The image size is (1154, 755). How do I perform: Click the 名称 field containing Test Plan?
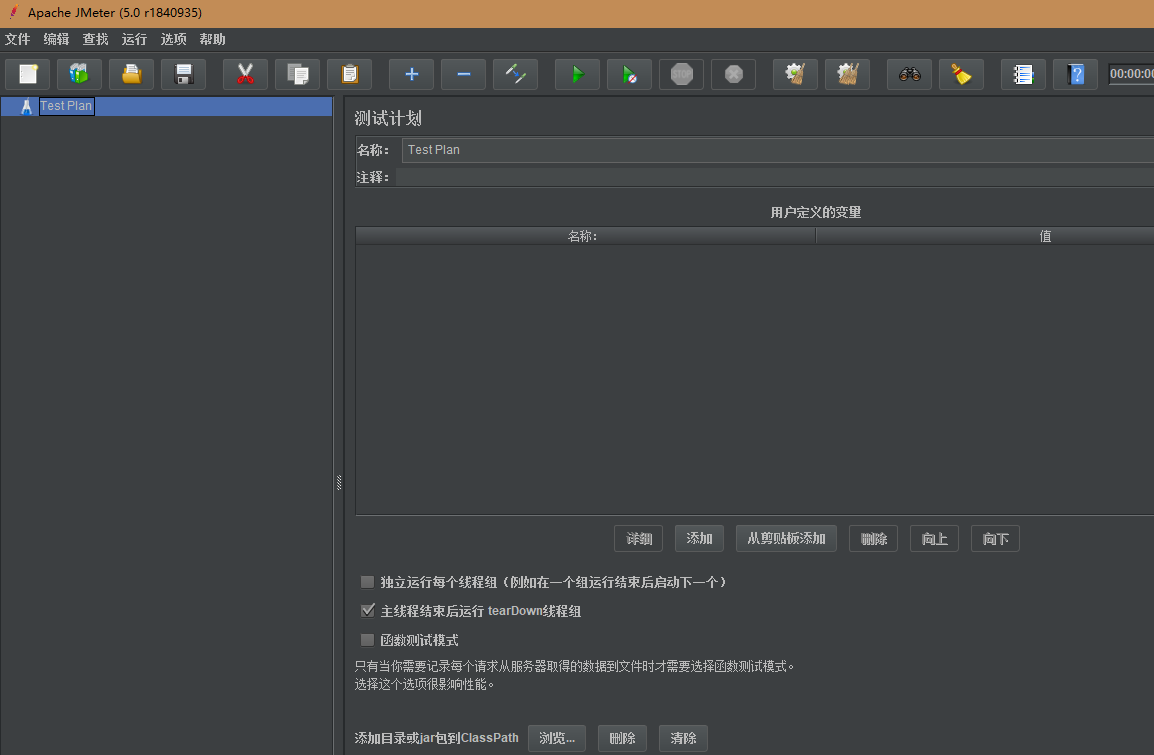pos(778,150)
